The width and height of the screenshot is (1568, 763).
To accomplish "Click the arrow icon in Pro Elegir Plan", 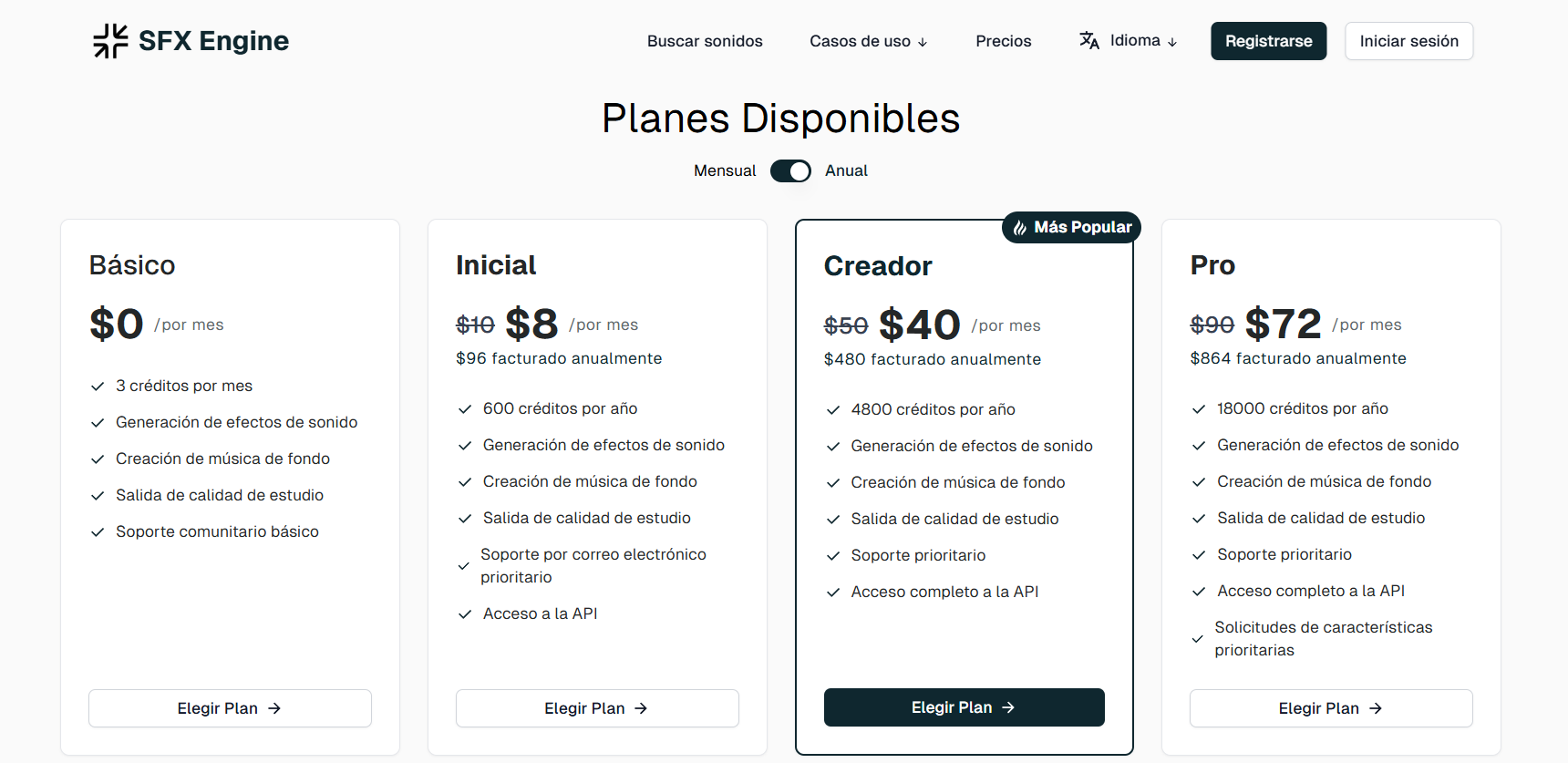I will [1376, 708].
